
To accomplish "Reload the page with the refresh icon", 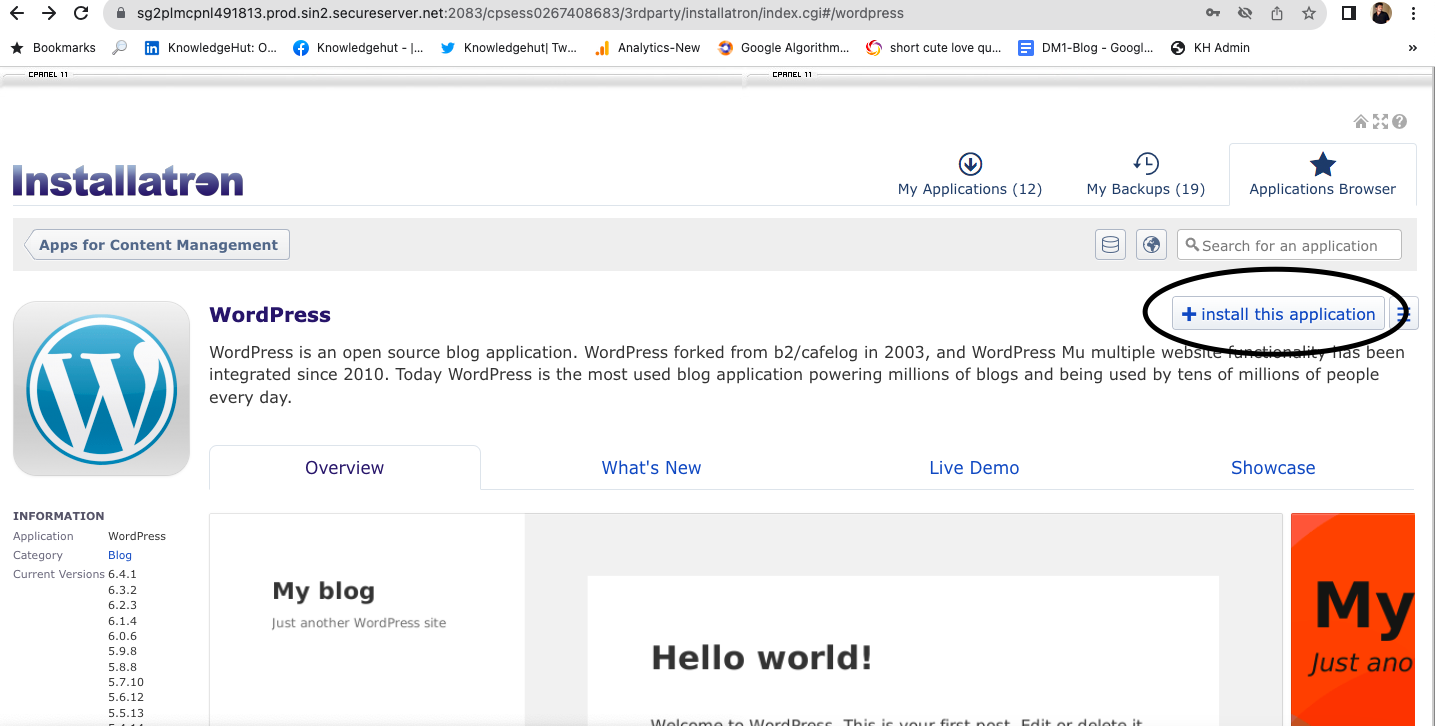I will 82,14.
